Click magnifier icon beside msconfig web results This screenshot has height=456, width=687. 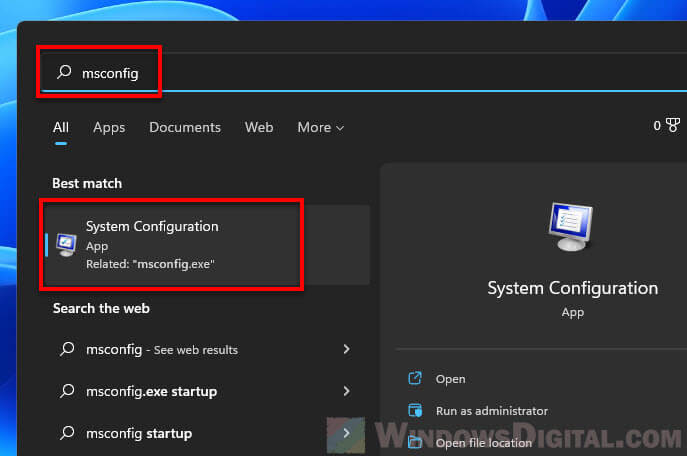pos(67,349)
